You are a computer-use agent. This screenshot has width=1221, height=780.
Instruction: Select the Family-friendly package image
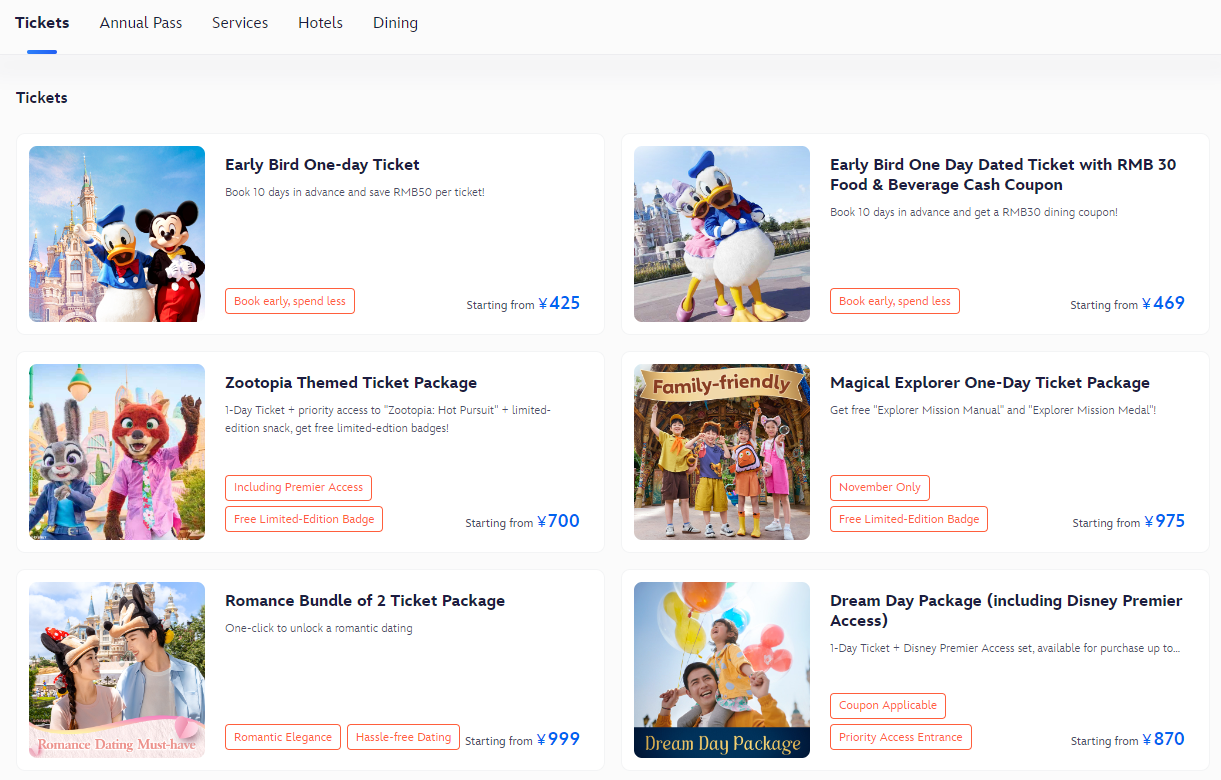pos(722,452)
